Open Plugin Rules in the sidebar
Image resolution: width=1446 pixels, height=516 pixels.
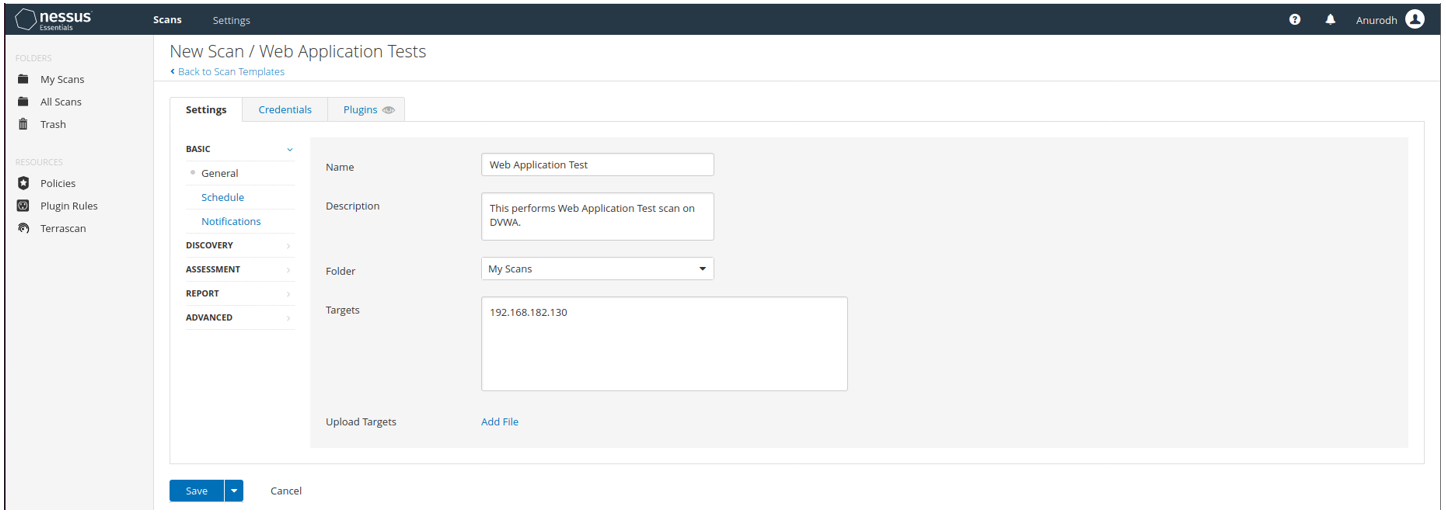point(69,206)
